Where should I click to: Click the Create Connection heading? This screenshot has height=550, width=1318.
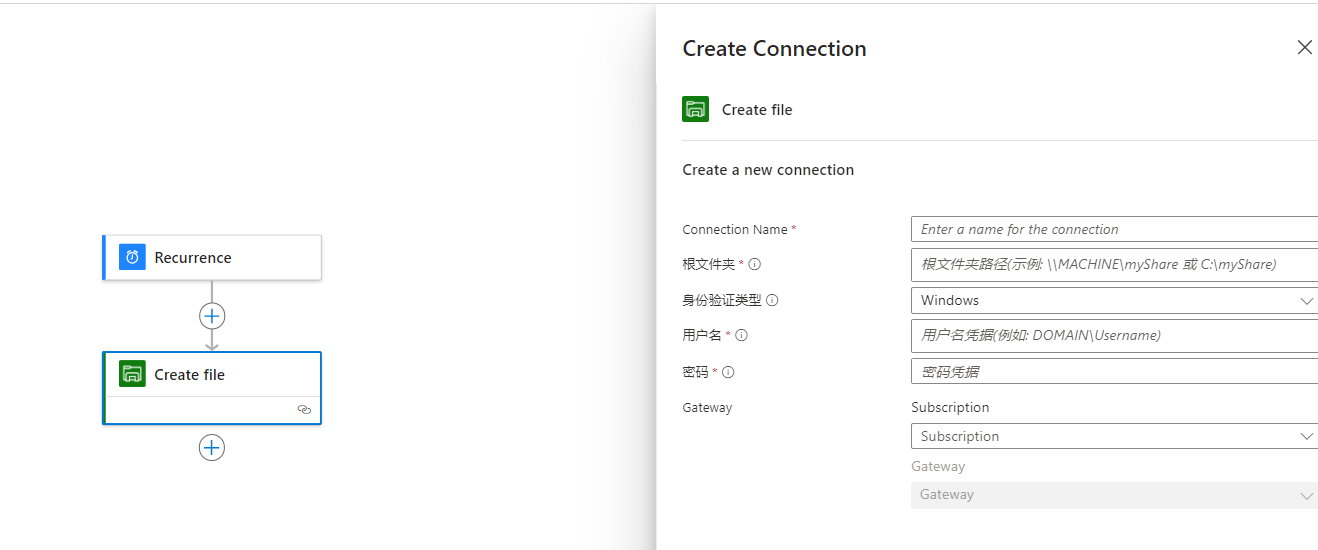coord(774,48)
